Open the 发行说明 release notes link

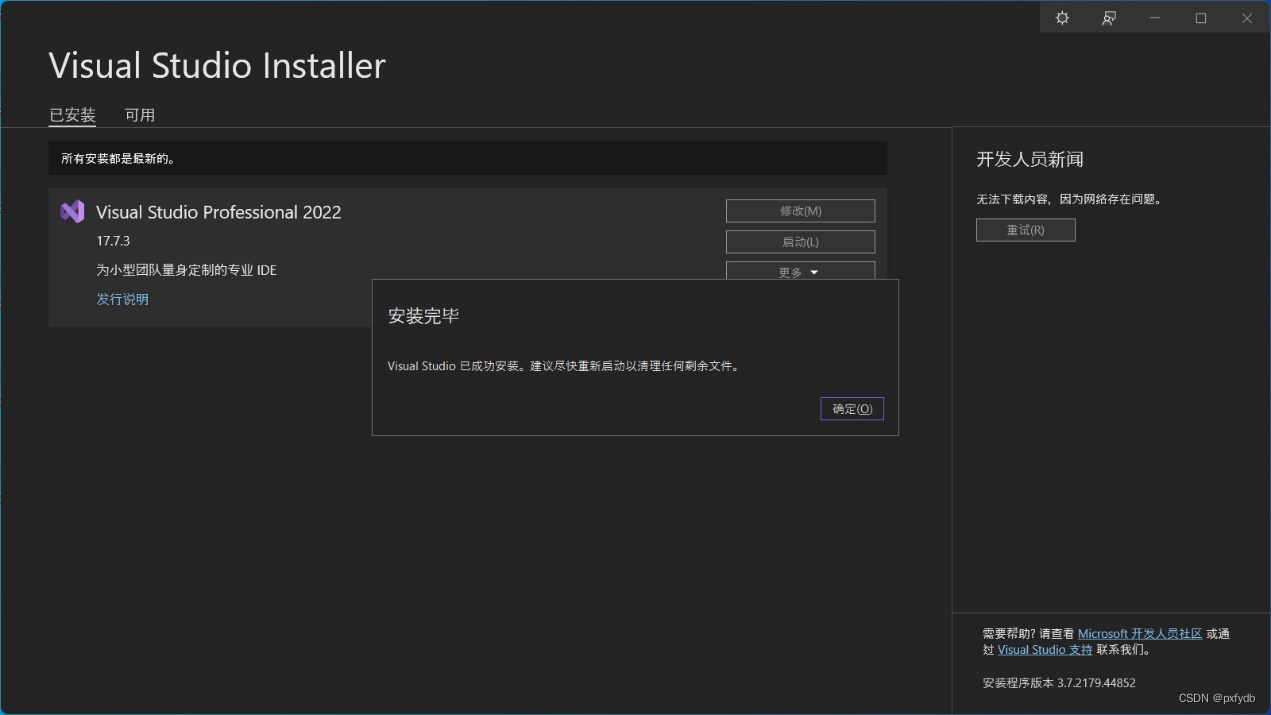pyautogui.click(x=122, y=298)
